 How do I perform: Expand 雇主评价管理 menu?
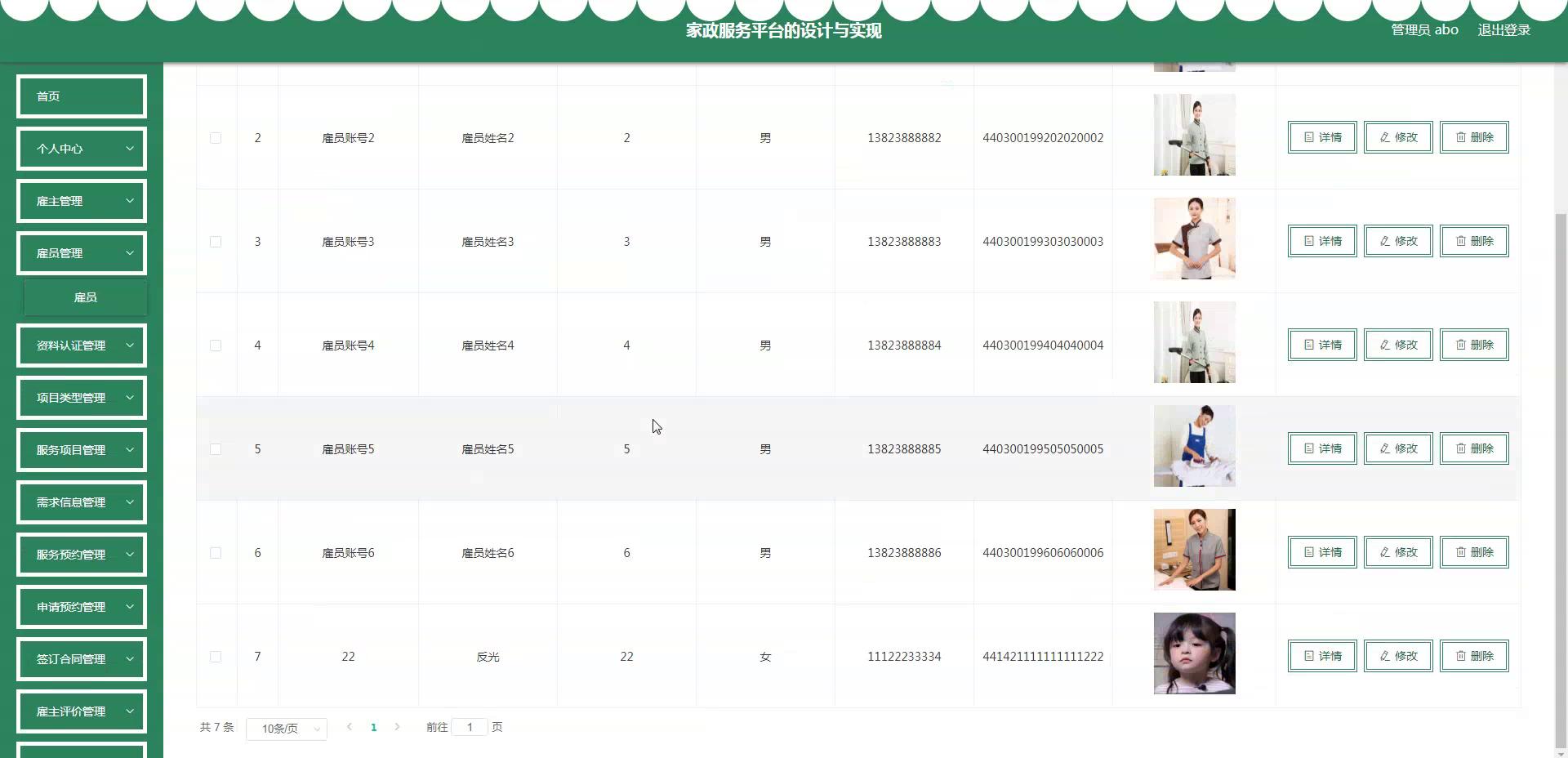[82, 711]
